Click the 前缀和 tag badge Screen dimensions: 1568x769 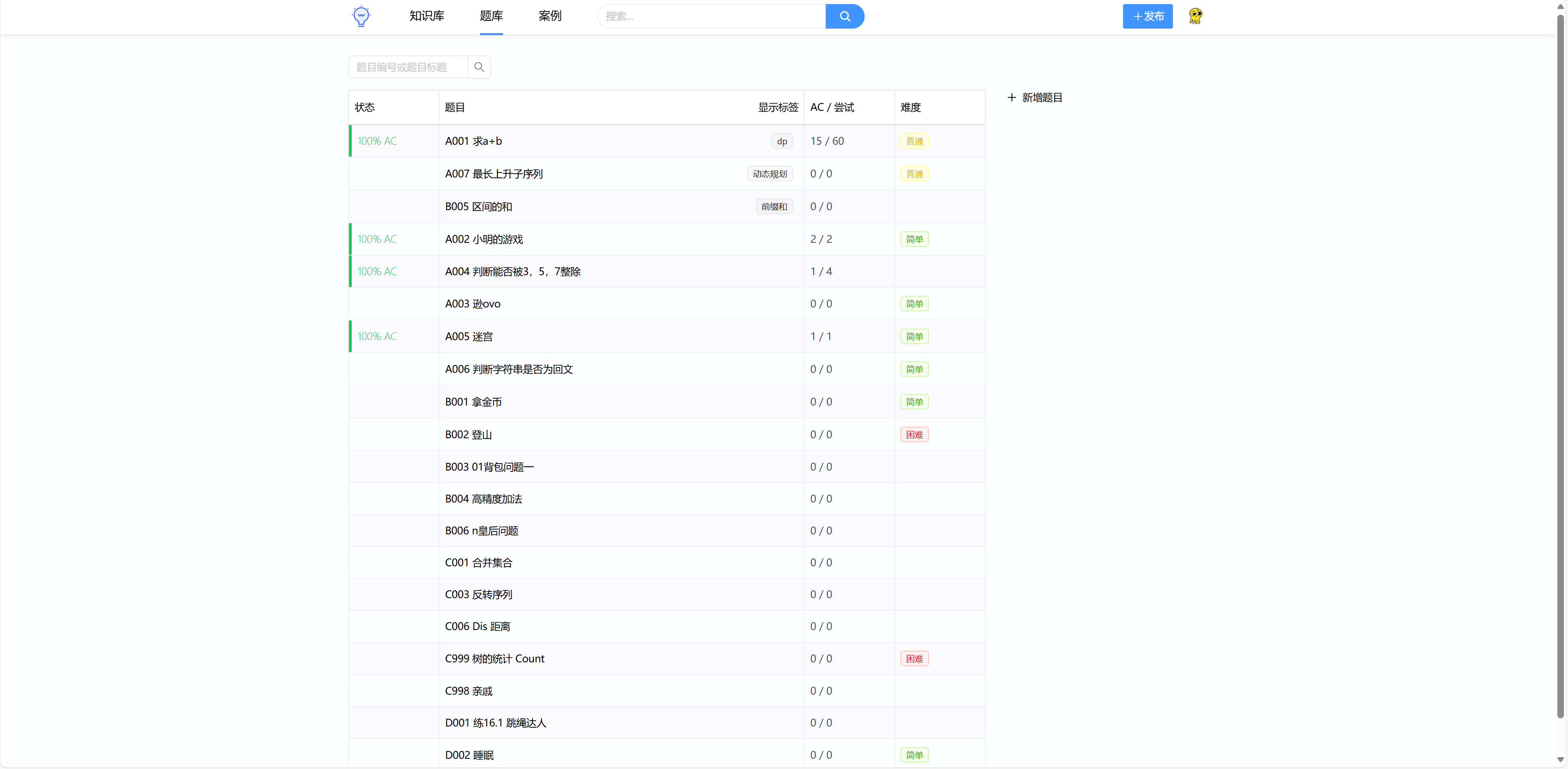(x=774, y=207)
